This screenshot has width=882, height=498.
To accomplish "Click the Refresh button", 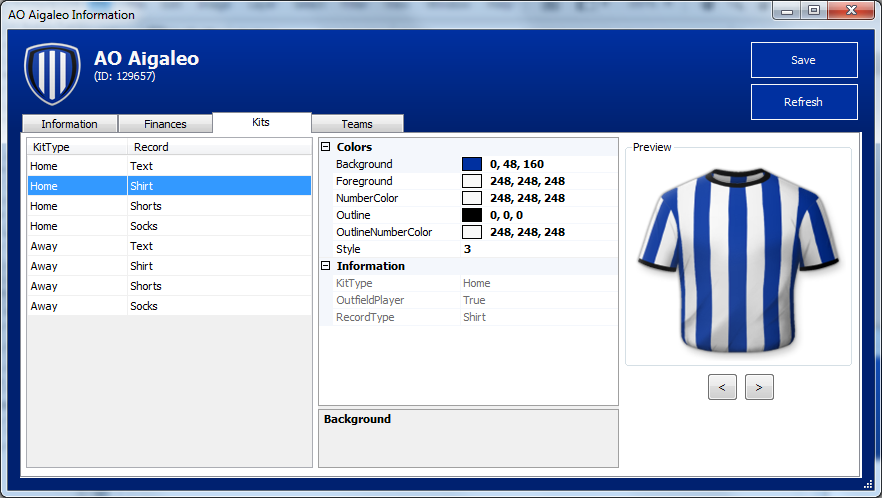I will (804, 102).
